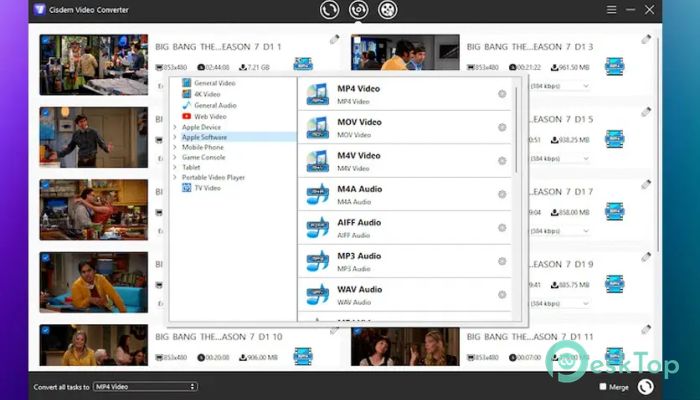
Task: Select the BIG BANG D1 1 thumbnail
Action: (x=94, y=65)
